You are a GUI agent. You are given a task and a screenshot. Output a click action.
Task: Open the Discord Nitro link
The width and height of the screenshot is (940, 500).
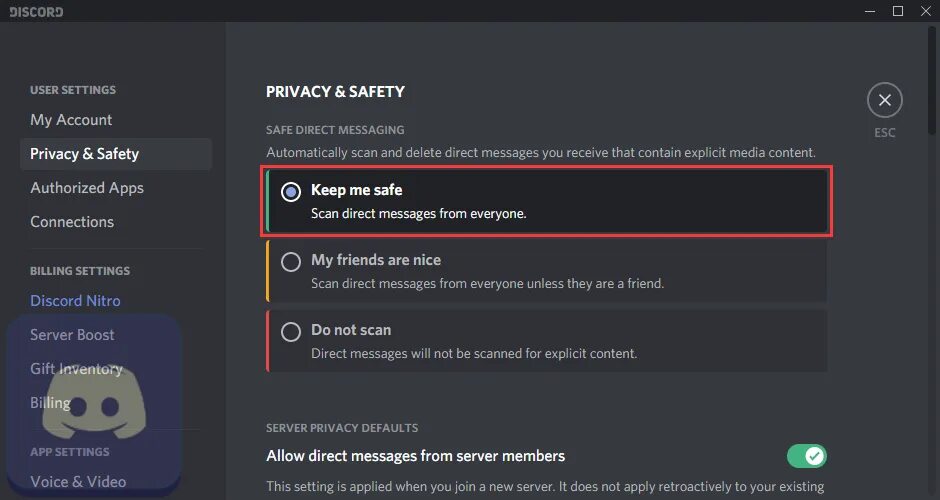click(75, 301)
